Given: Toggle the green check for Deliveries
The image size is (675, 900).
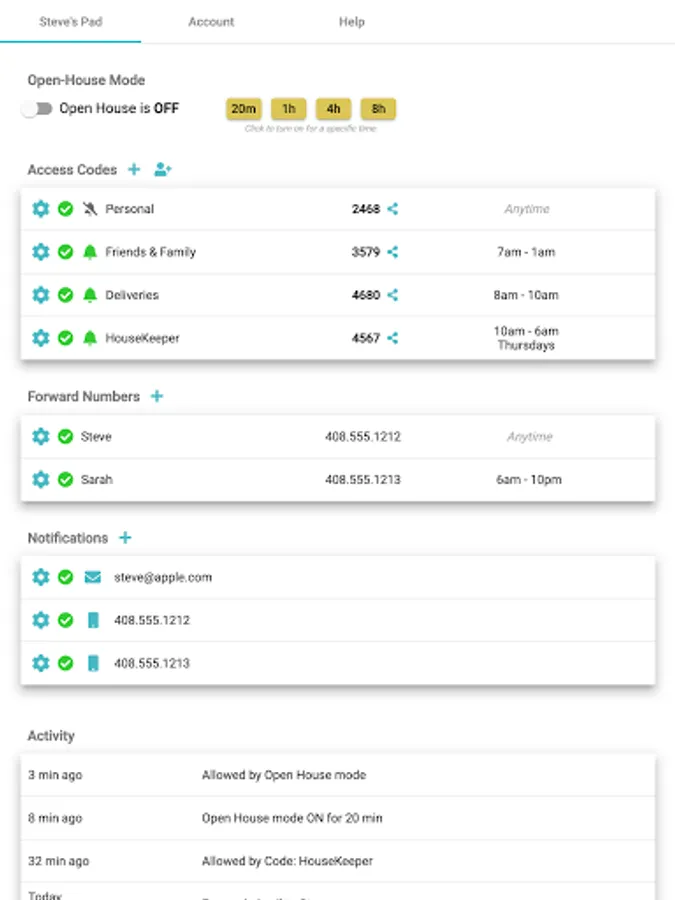Looking at the screenshot, I should tap(65, 295).
